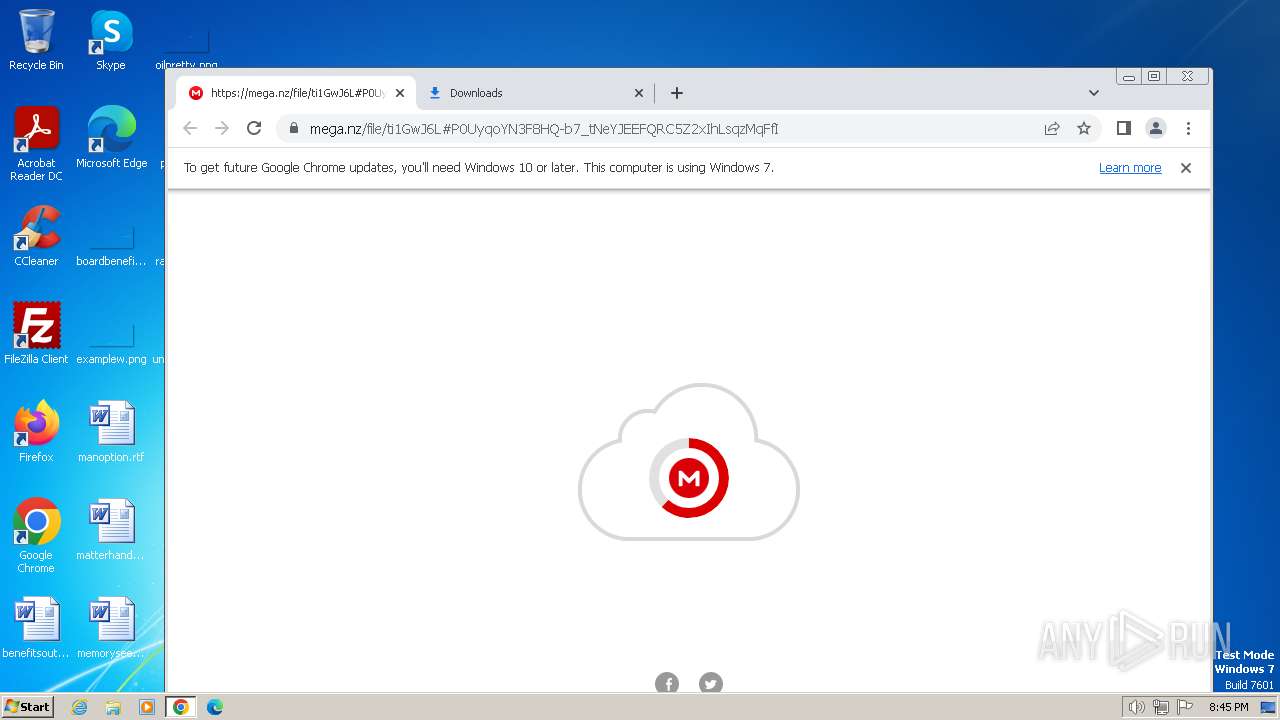Select the Google Chrome desktop shortcut
The width and height of the screenshot is (1280, 720).
36,536
